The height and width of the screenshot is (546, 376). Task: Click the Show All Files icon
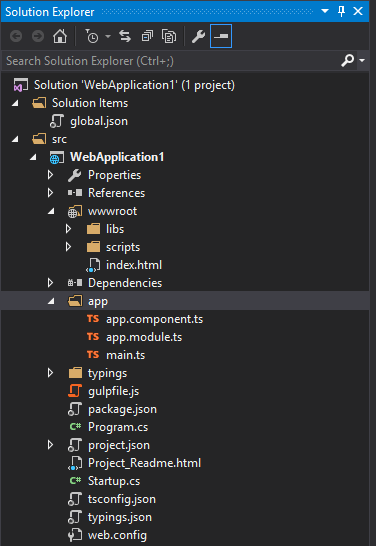pyautogui.click(x=169, y=36)
